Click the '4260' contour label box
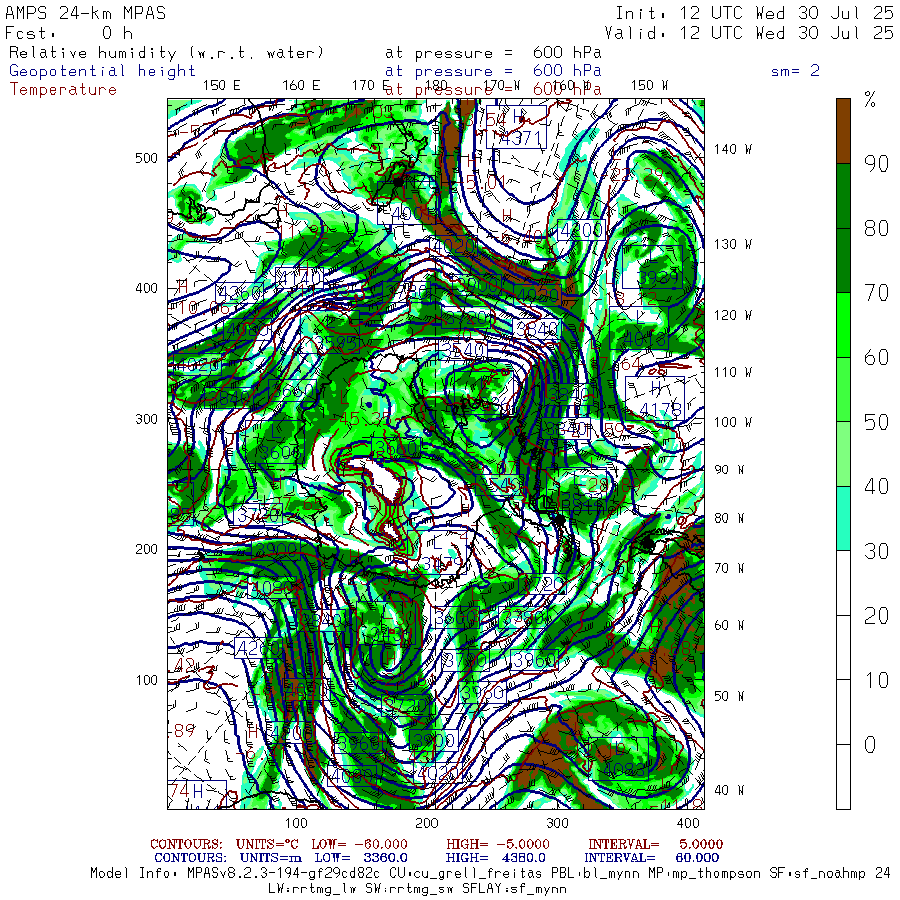Screen dimensions: 900x900 258,649
